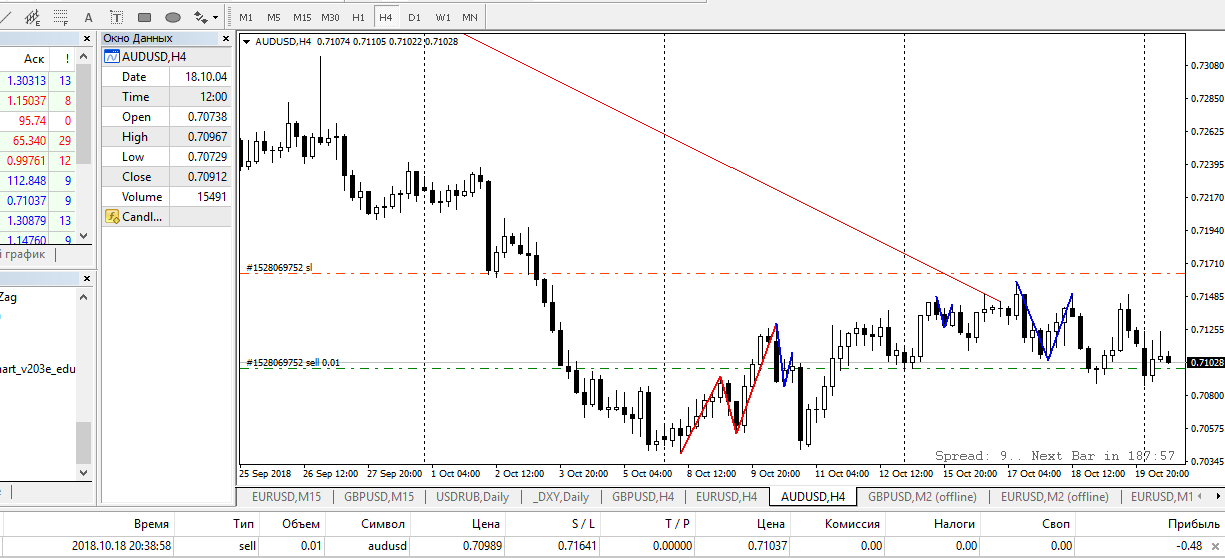Select the Fibonacci retracement tool
The image size is (1225, 558).
pos(61,17)
